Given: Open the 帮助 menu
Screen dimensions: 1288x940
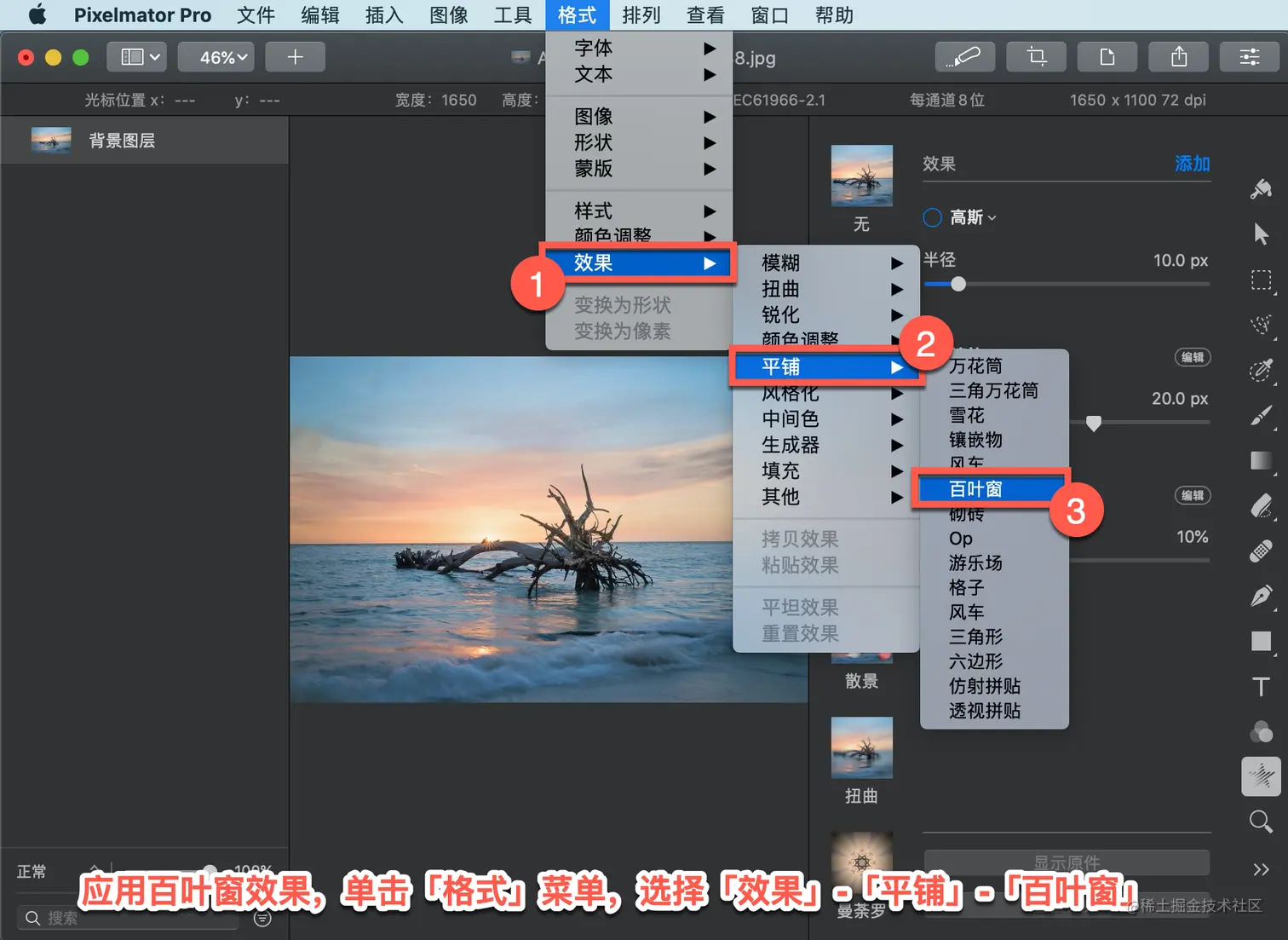Looking at the screenshot, I should click(x=834, y=15).
